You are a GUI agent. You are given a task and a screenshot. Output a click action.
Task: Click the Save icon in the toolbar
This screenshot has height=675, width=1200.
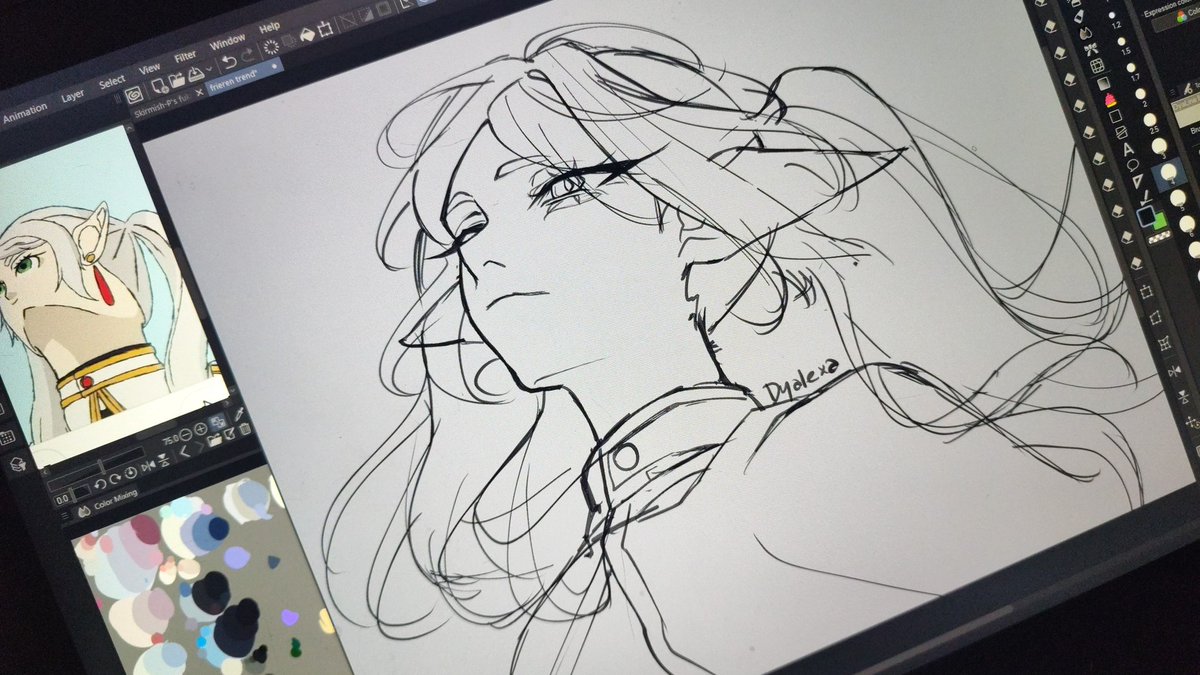click(x=196, y=73)
